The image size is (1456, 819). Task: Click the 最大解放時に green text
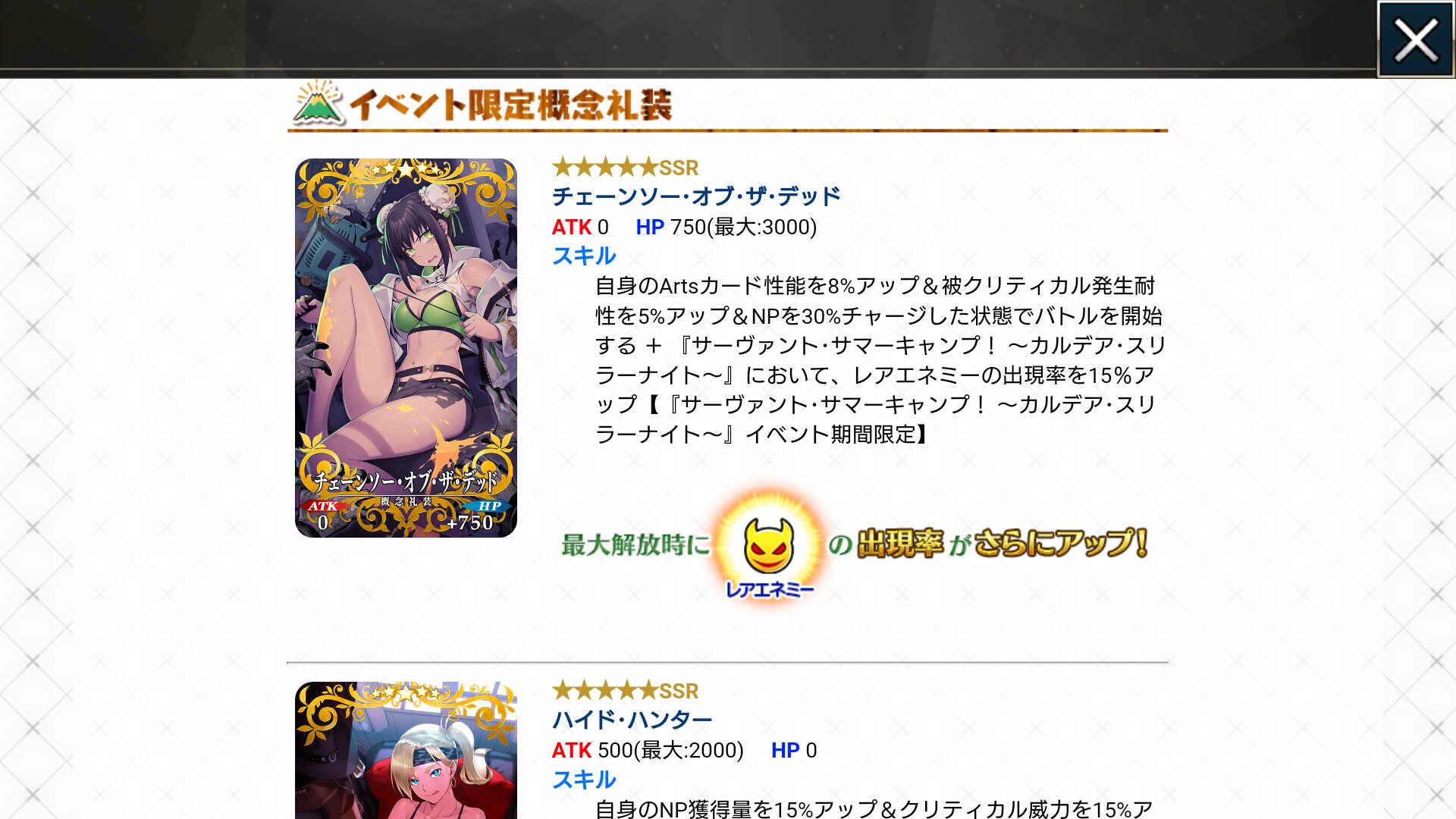pyautogui.click(x=635, y=544)
